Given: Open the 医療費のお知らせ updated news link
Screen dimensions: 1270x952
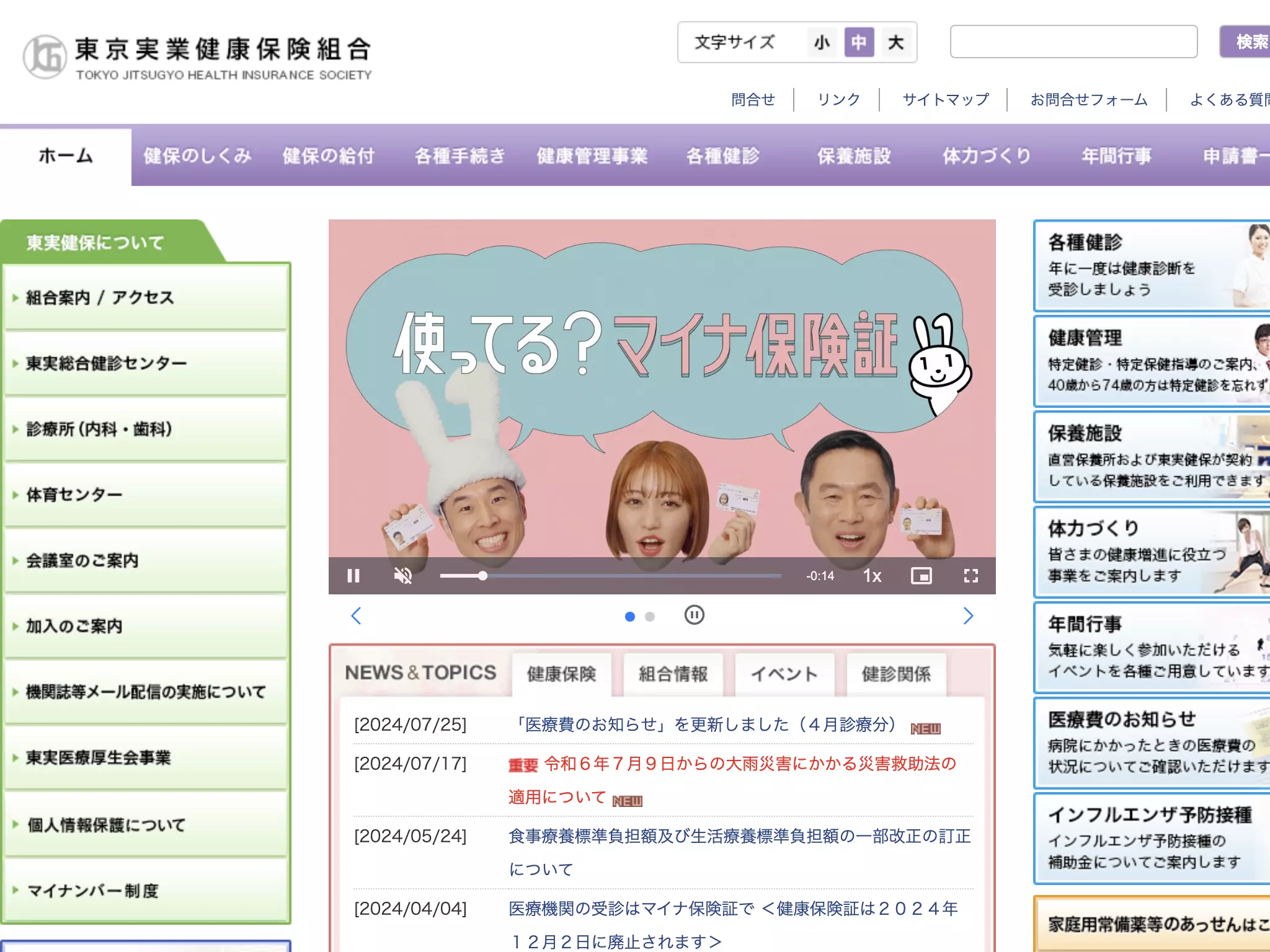Looking at the screenshot, I should [x=706, y=725].
